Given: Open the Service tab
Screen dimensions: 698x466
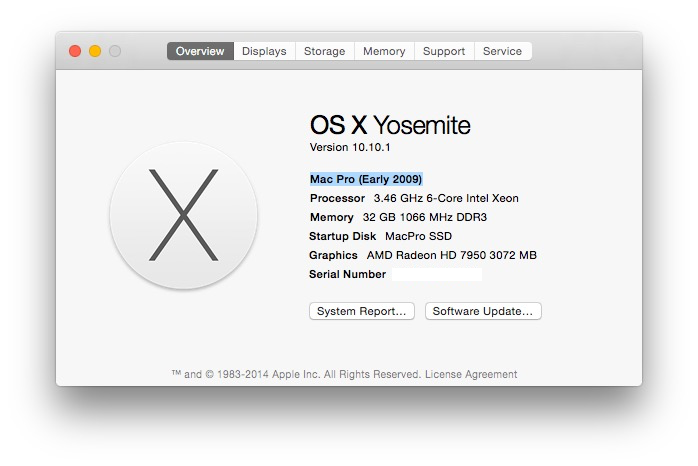Looking at the screenshot, I should 503,51.
